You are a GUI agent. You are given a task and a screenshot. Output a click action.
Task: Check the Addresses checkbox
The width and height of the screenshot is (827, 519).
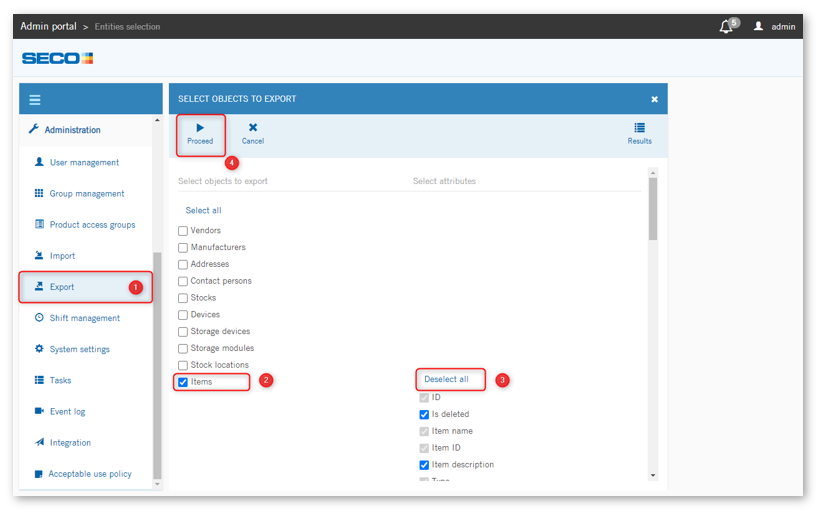pos(183,265)
